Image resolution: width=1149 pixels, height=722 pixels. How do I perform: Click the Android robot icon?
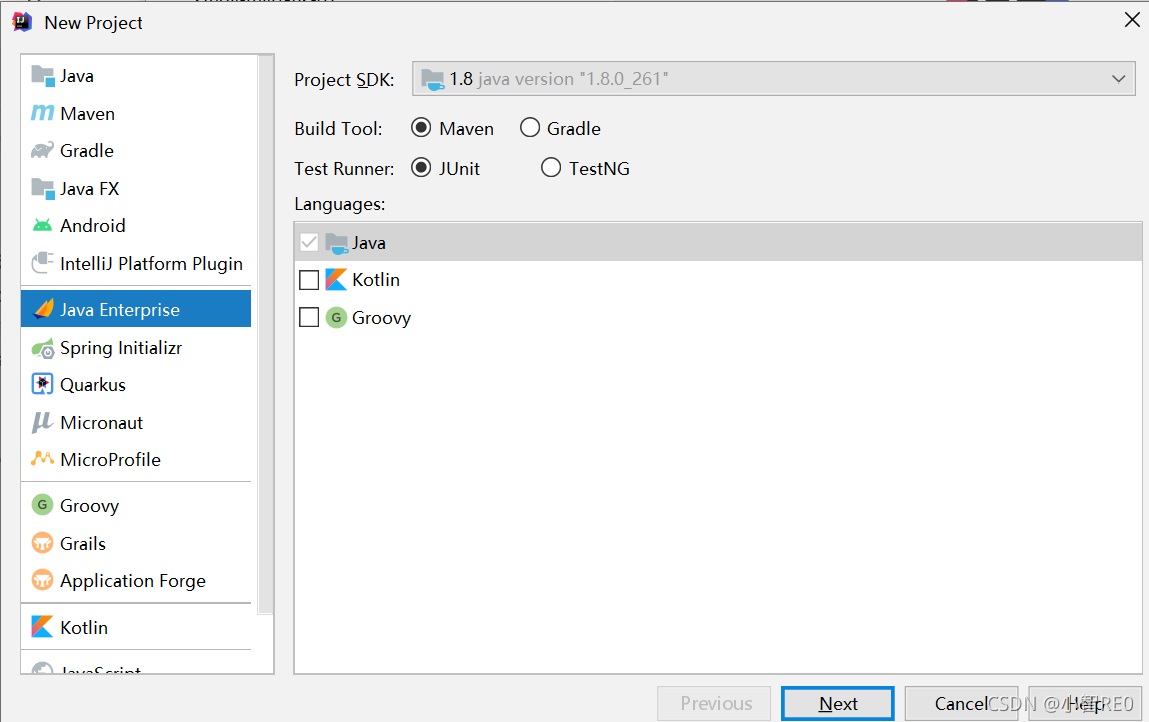click(43, 225)
